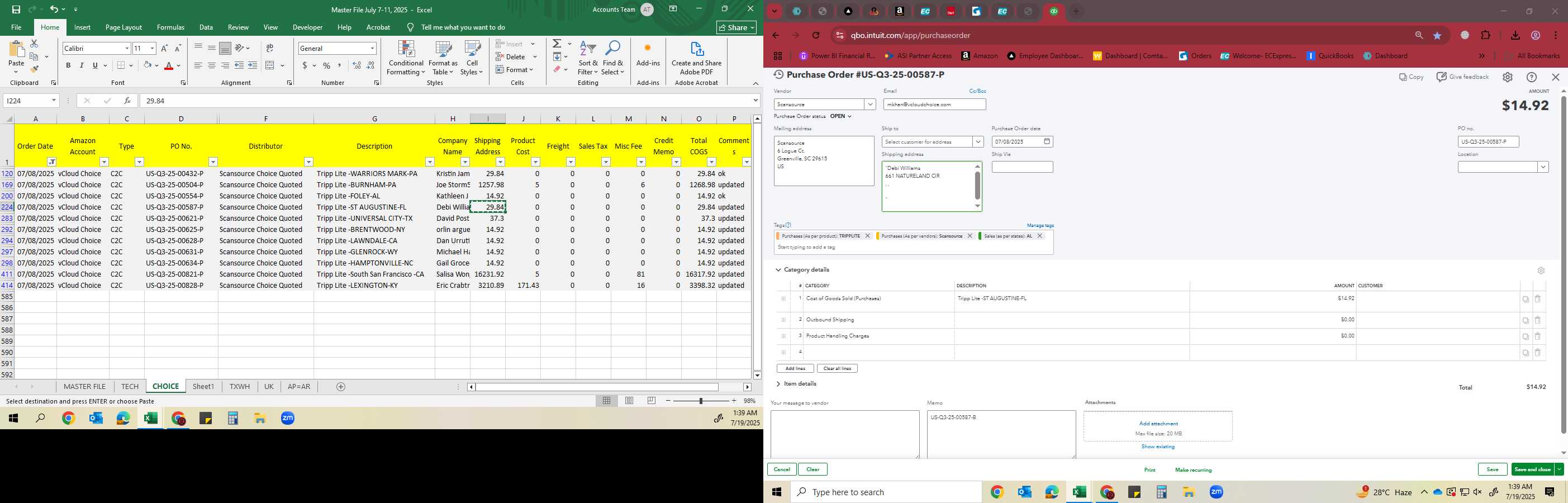
Task: Open Find & Select magnifier icon
Action: tap(613, 59)
